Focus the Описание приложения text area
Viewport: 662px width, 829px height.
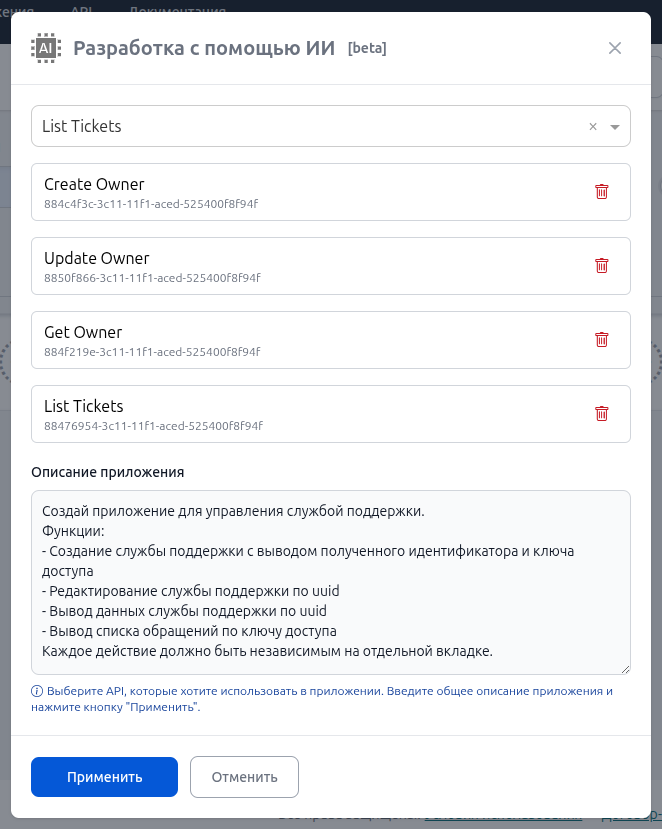[x=330, y=583]
